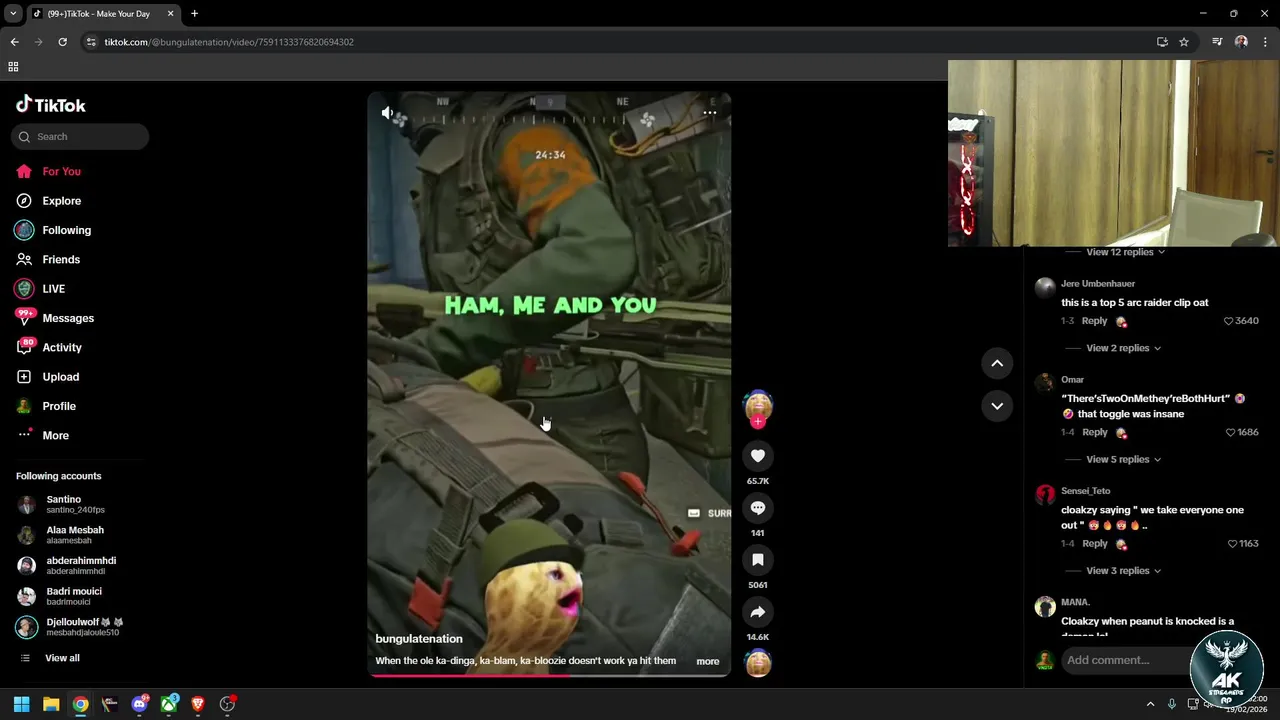Reply to Jere Umbenhauer's comment
The image size is (1280, 720).
[x=1094, y=321]
